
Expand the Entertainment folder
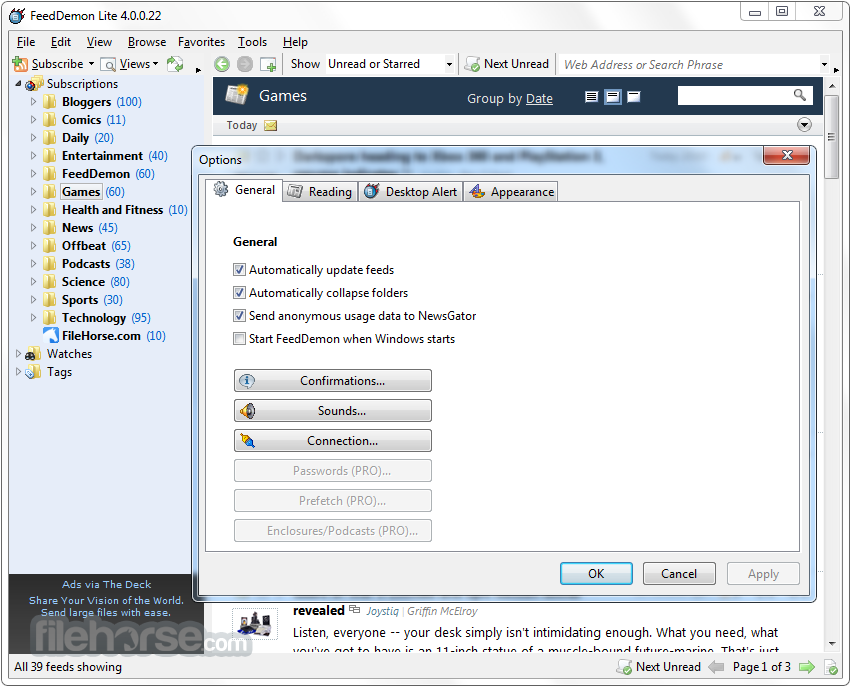click(x=34, y=156)
